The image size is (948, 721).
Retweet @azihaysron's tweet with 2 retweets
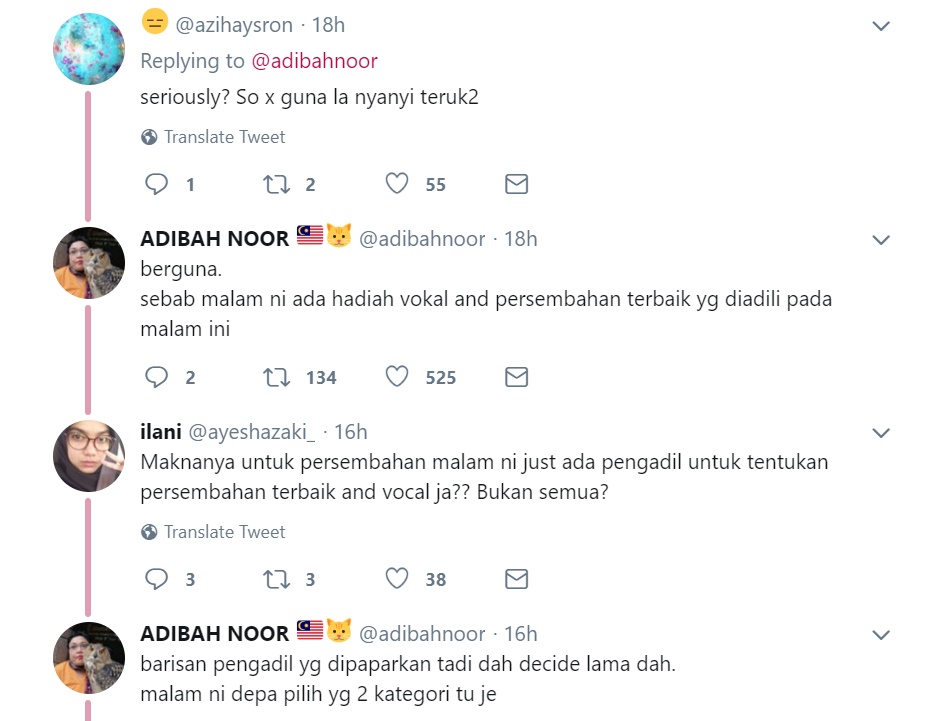[x=276, y=184]
